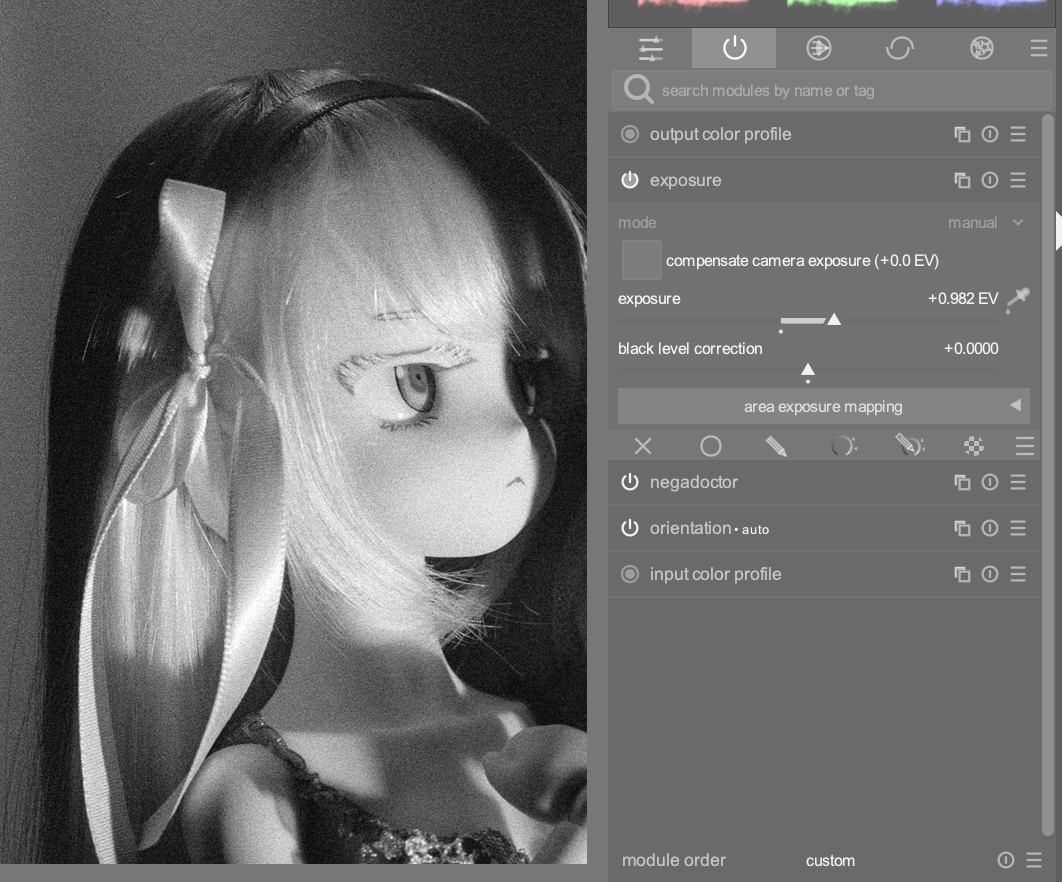This screenshot has height=882, width=1062.
Task: Switch to the active modules tab
Action: click(x=734, y=48)
